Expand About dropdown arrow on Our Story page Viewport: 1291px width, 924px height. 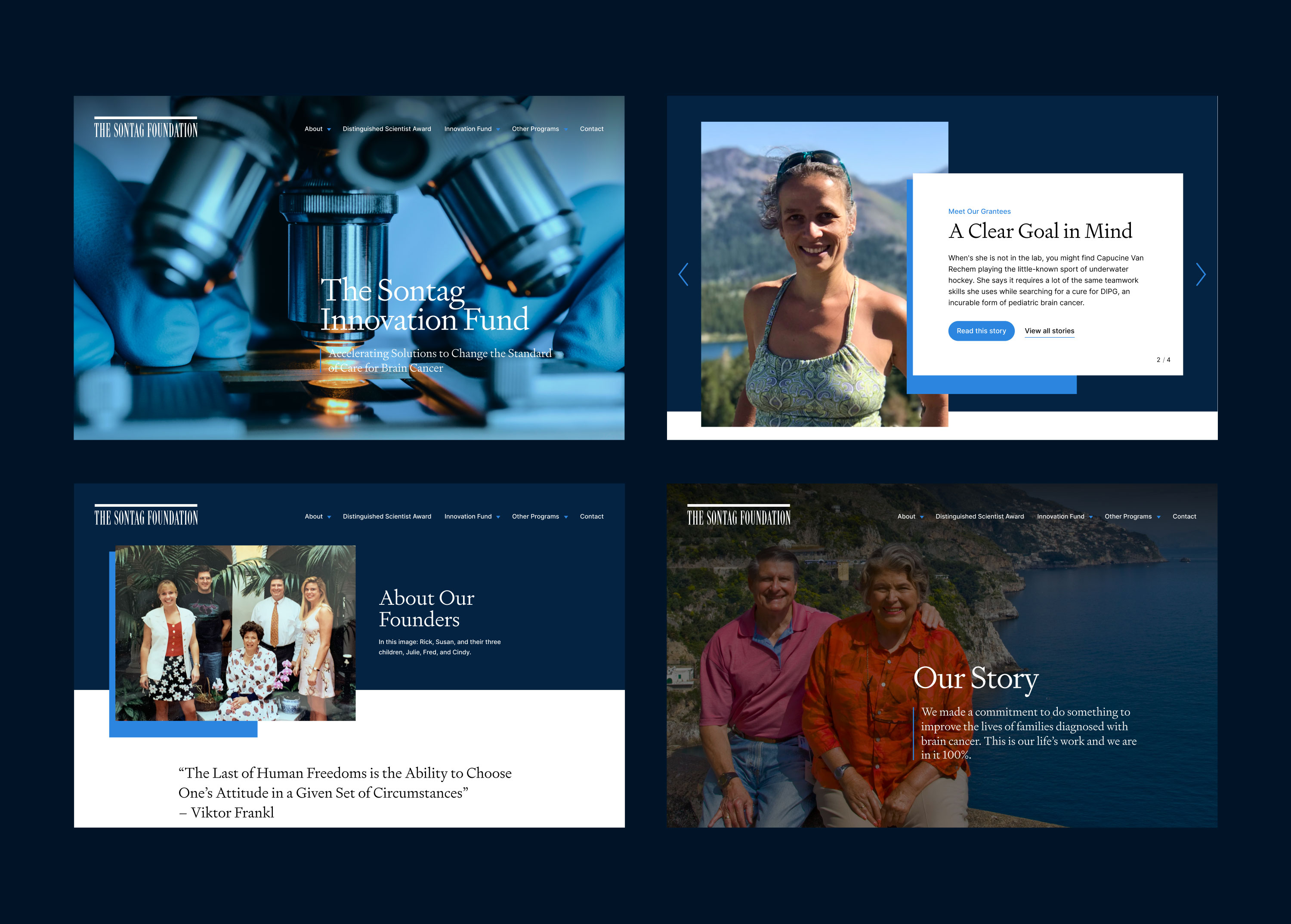point(922,517)
